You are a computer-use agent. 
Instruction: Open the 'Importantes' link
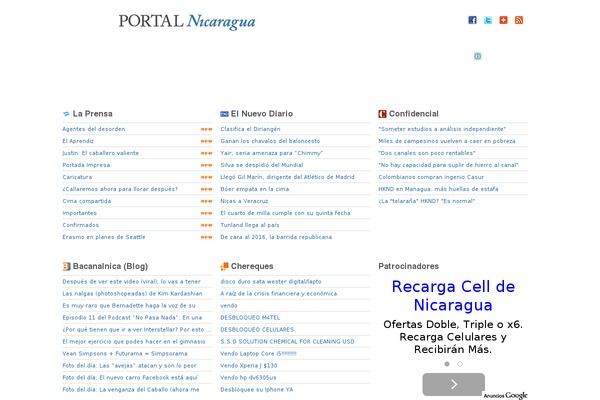(x=80, y=213)
